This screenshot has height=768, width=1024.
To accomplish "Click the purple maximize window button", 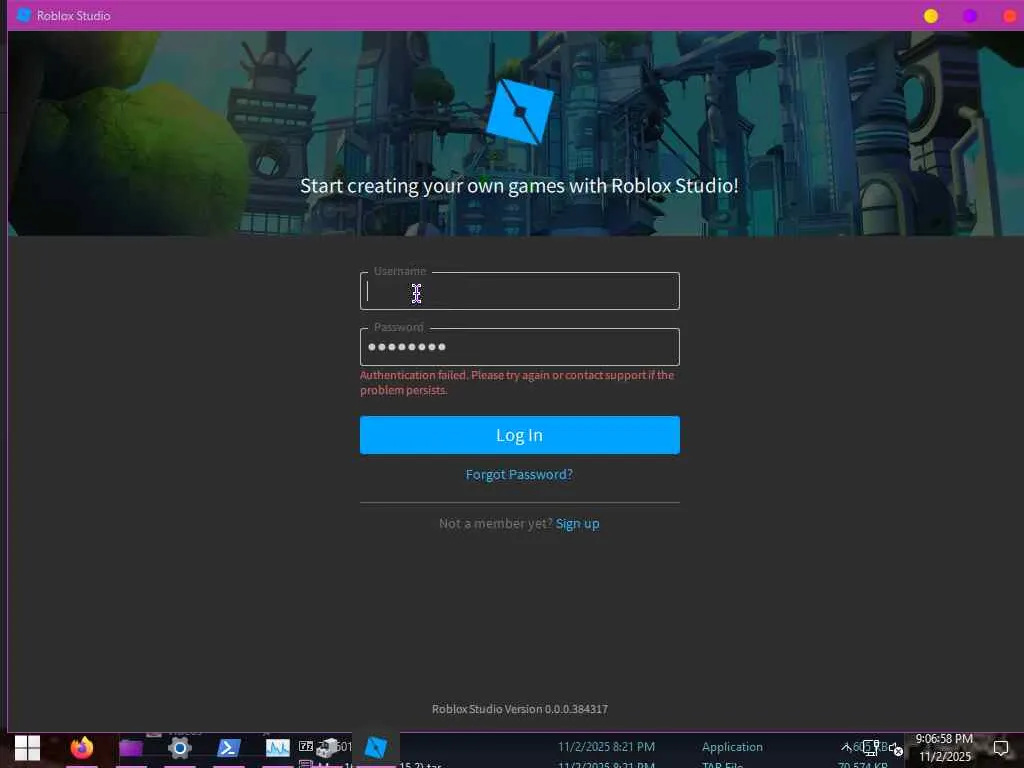I will 970,16.
